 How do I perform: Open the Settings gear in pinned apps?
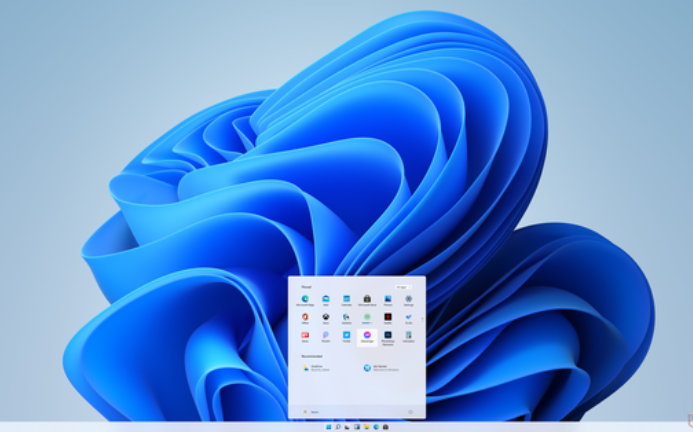pos(408,301)
